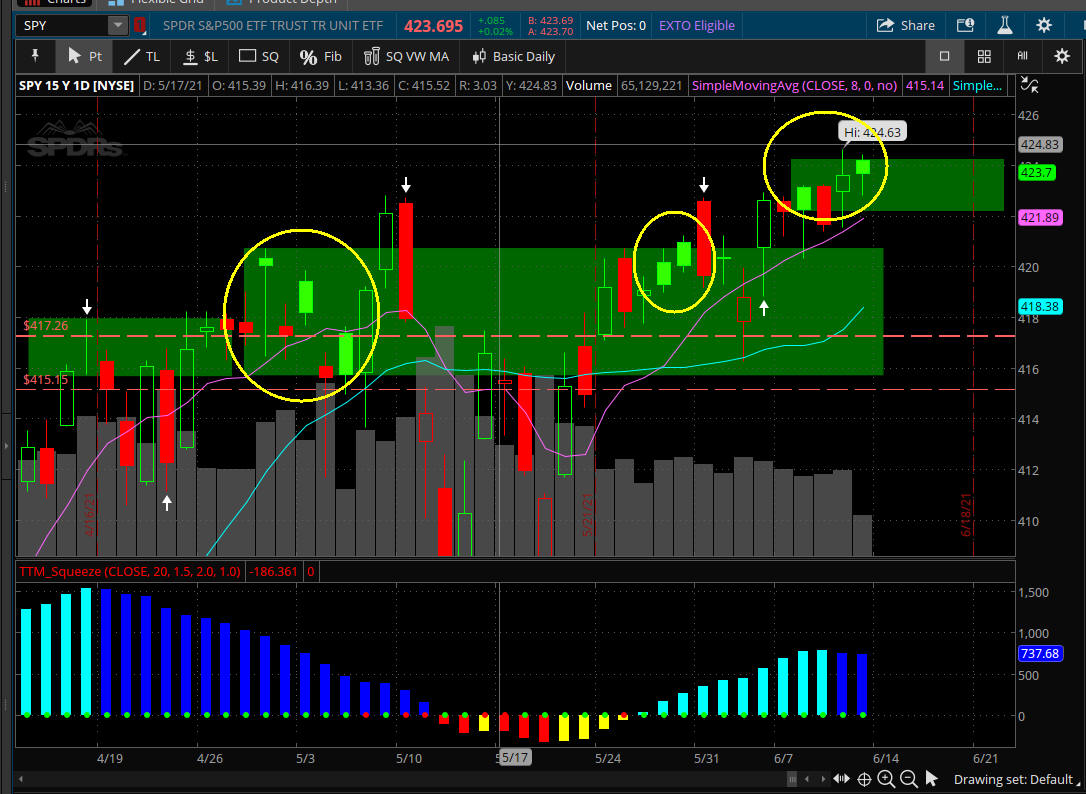
Task: Choose the TL trendline tool
Action: (141, 57)
